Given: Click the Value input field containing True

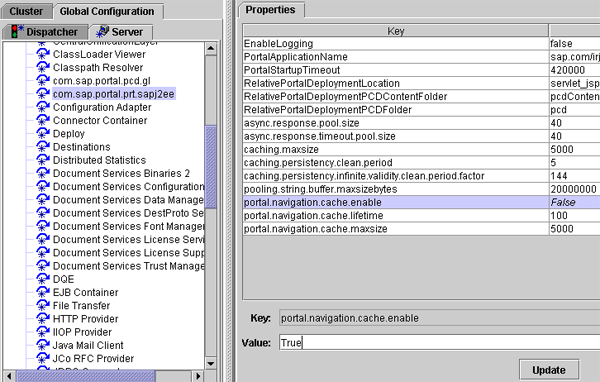Looking at the screenshot, I should point(439,342).
